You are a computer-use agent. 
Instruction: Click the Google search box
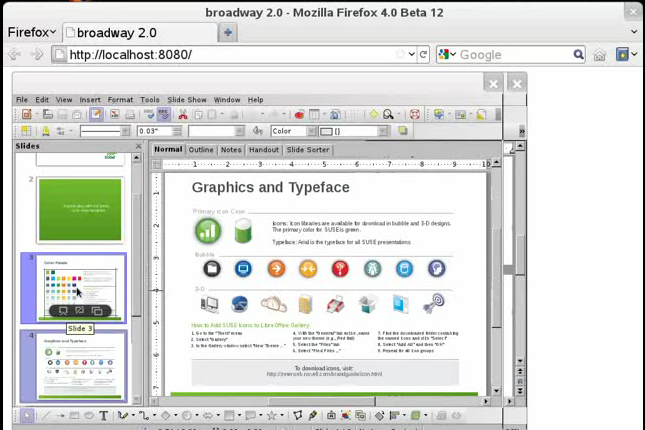pyautogui.click(x=515, y=54)
